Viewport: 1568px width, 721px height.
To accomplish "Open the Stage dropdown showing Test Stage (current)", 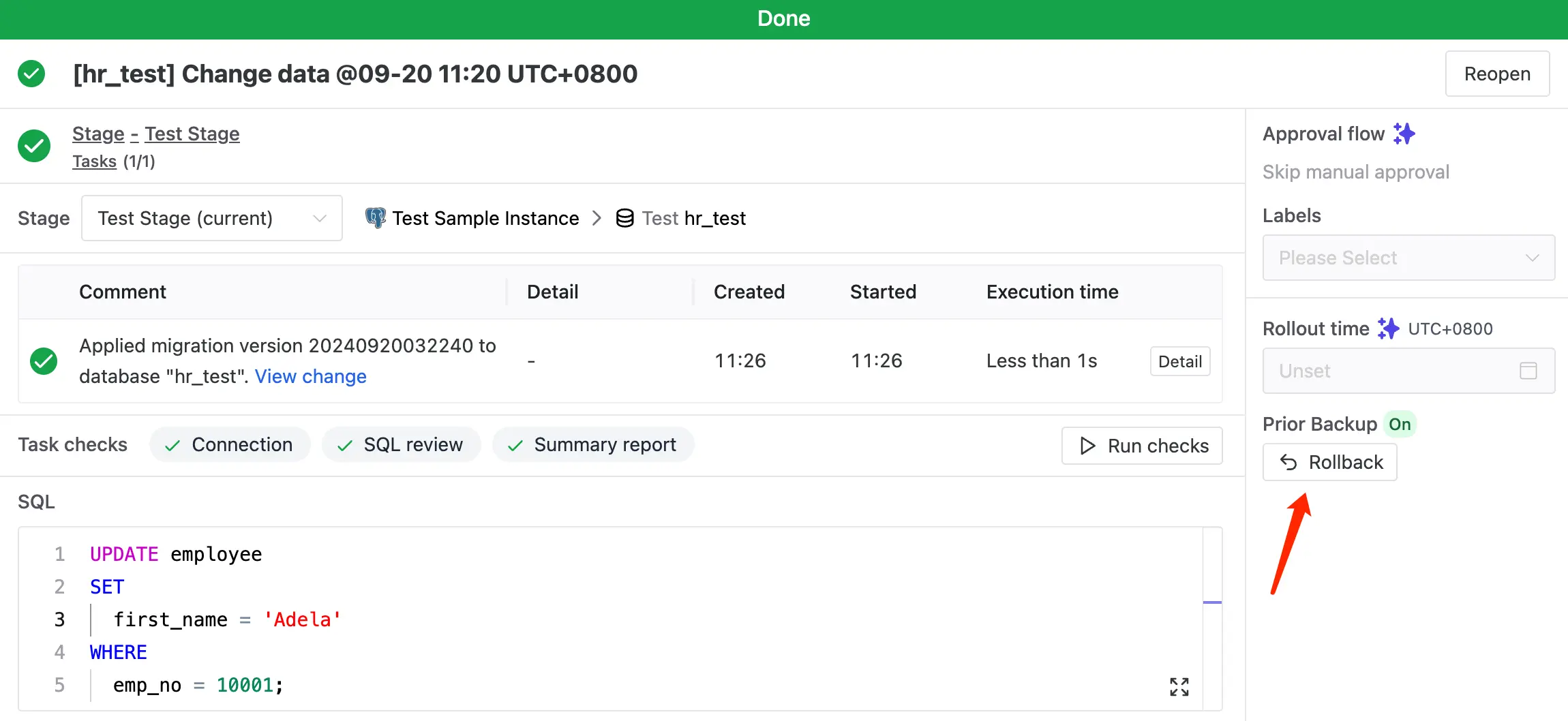I will 212,218.
